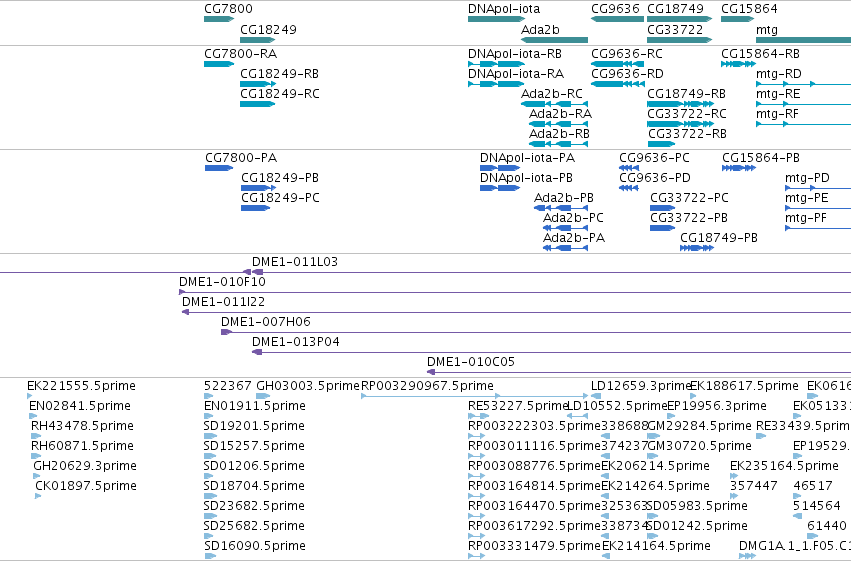Select transcript CG9636-RC
Image resolution: width=851 pixels, height=561 pixels.
[x=617, y=64]
